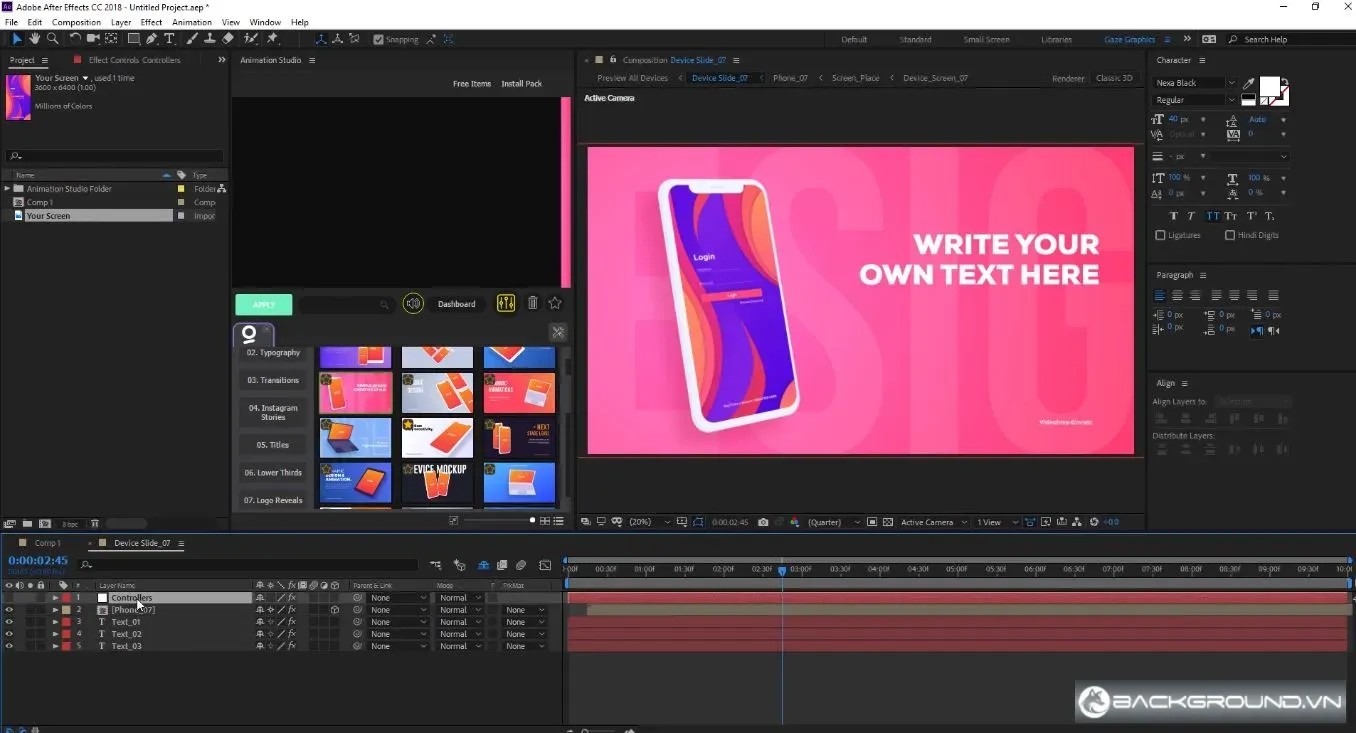Toggle Frame Blending for timeline layers
1356x733 pixels.
502,566
